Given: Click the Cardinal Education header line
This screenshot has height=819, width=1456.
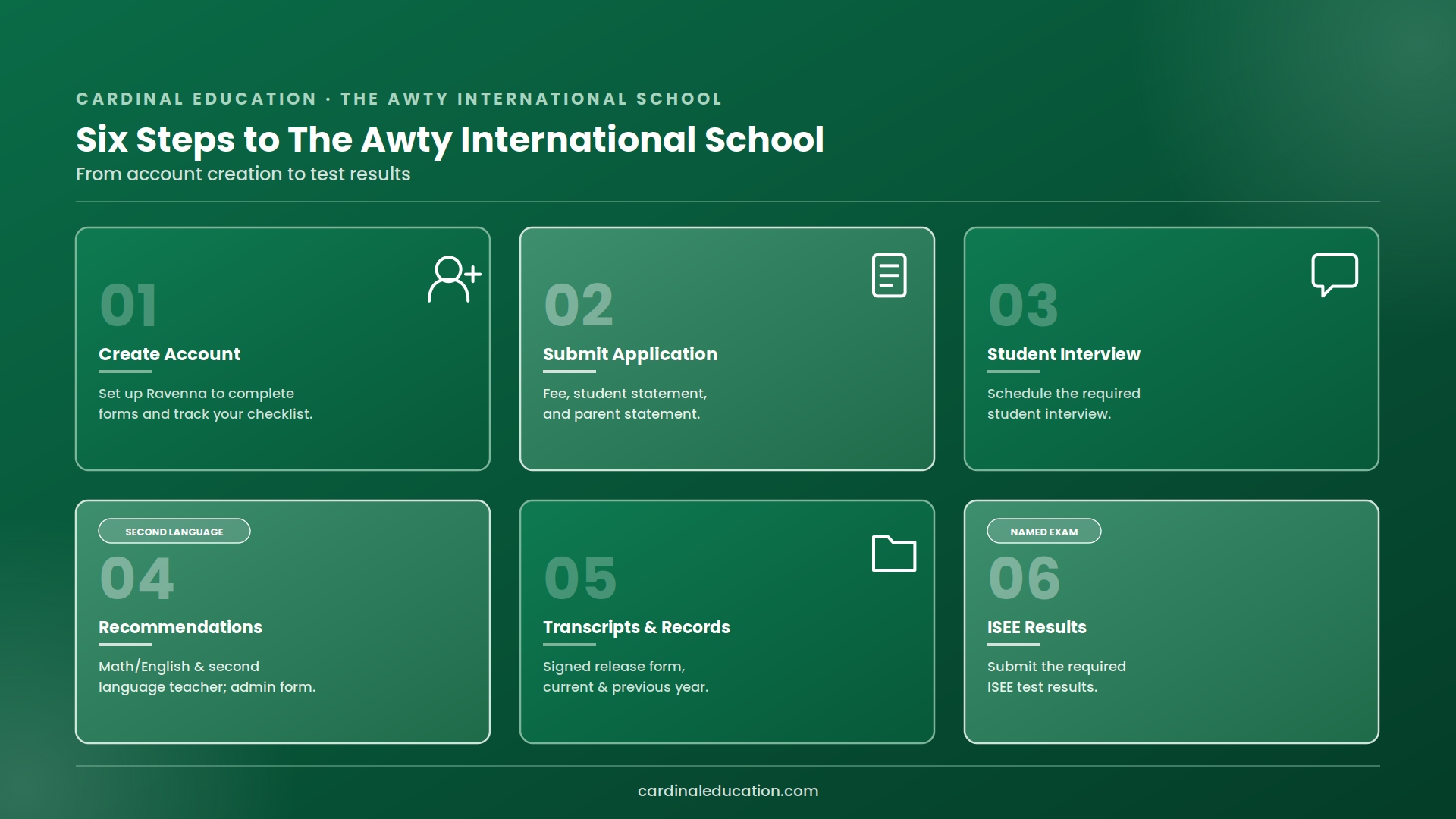Looking at the screenshot, I should (399, 99).
